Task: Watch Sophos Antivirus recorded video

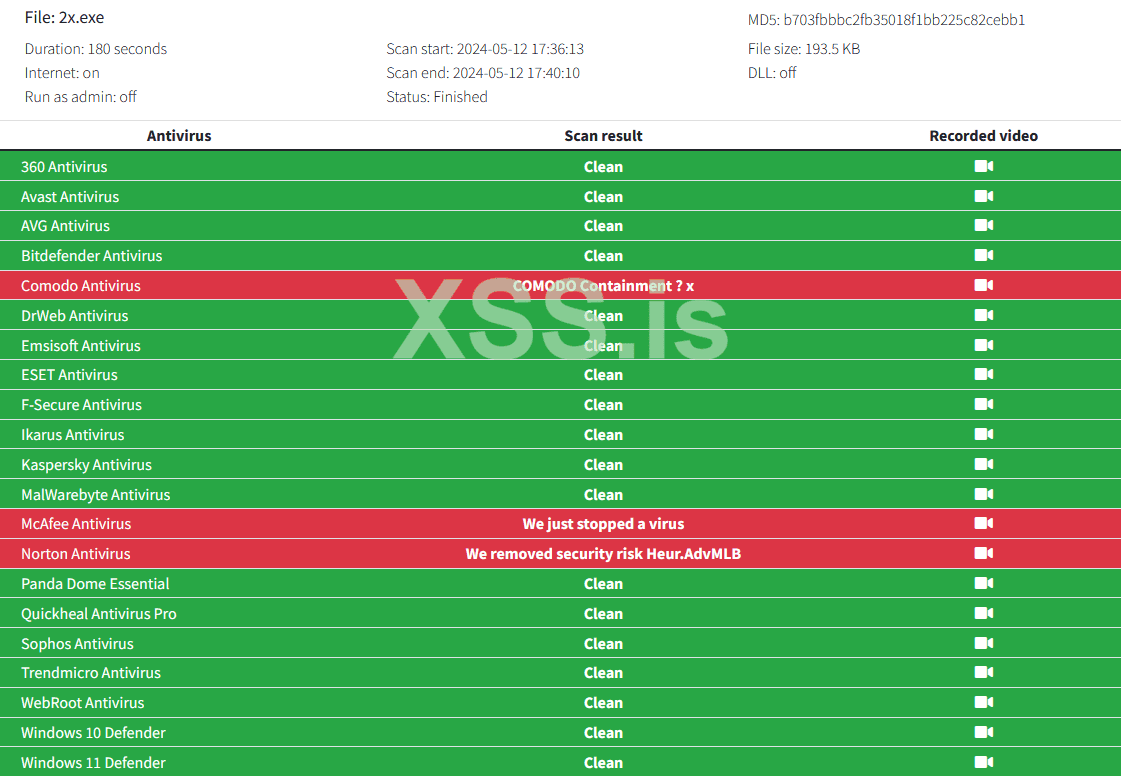Action: [x=983, y=643]
